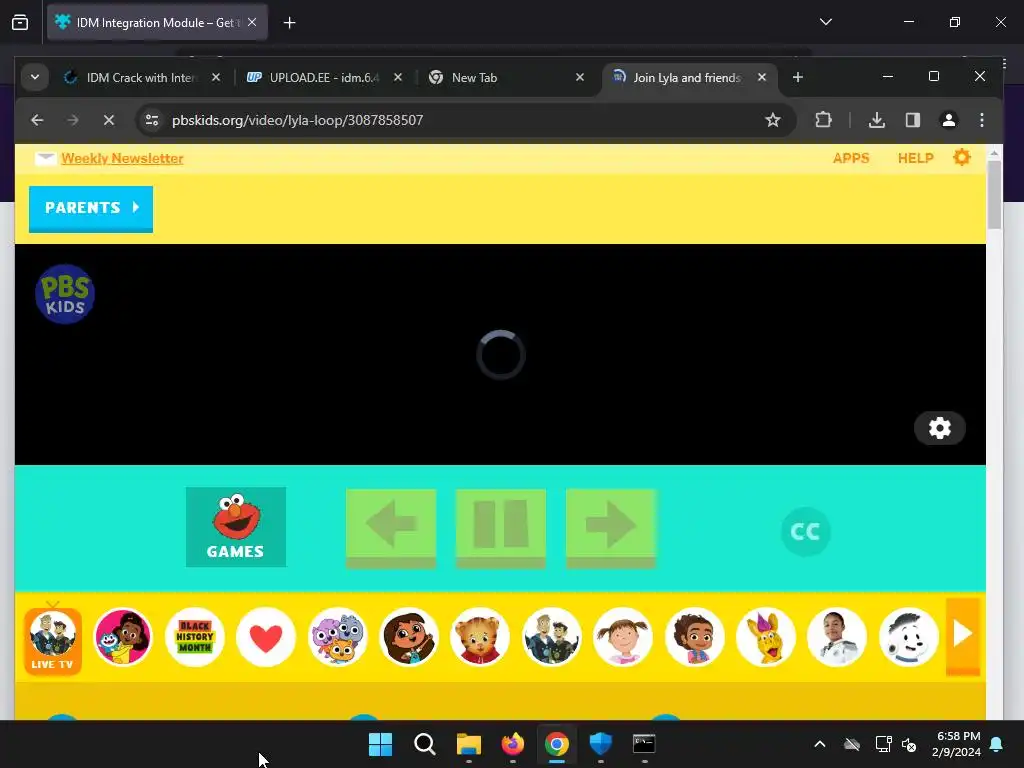Viewport: 1024px width, 768px height.
Task: Open Chrome extensions puzzle icon
Action: tap(824, 120)
